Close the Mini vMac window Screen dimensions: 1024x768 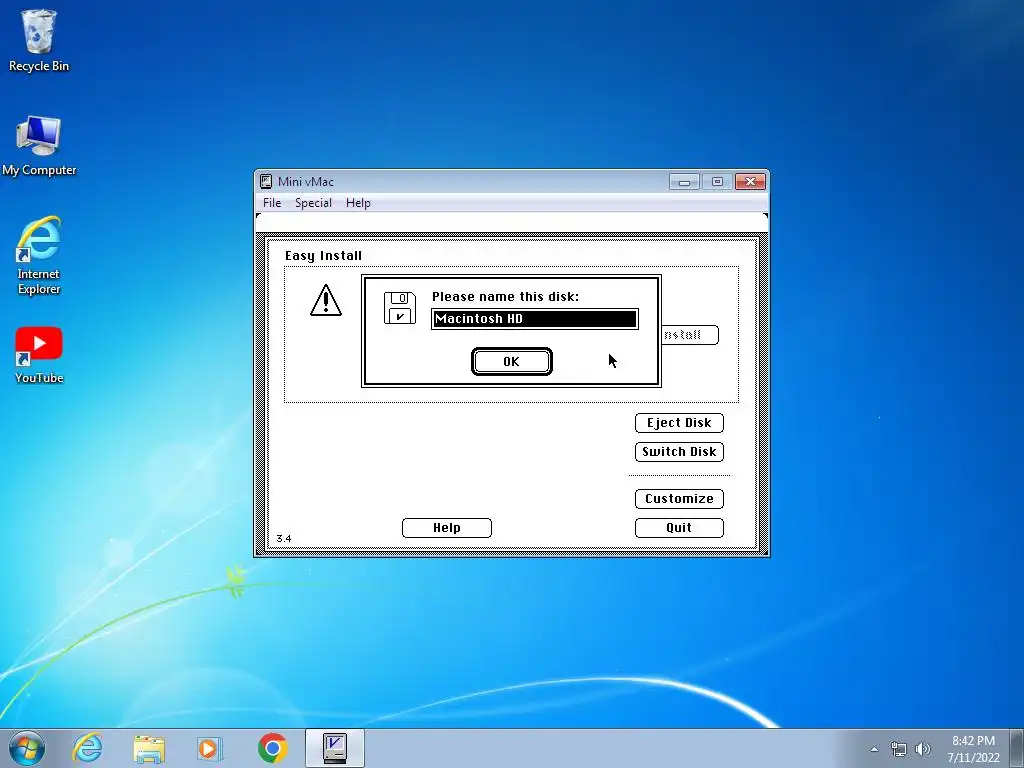tap(750, 182)
